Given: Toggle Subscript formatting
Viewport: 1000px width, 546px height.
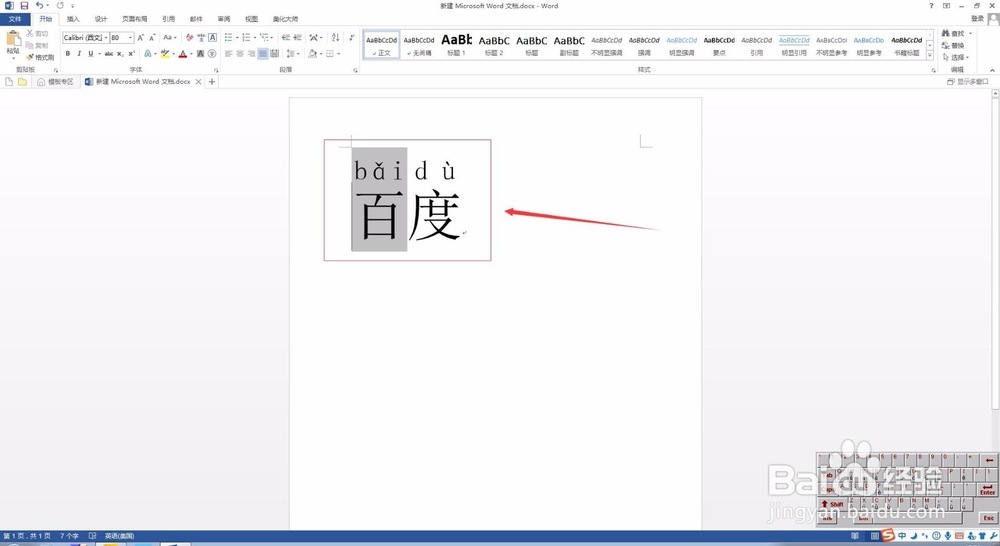Looking at the screenshot, I should coord(120,54).
